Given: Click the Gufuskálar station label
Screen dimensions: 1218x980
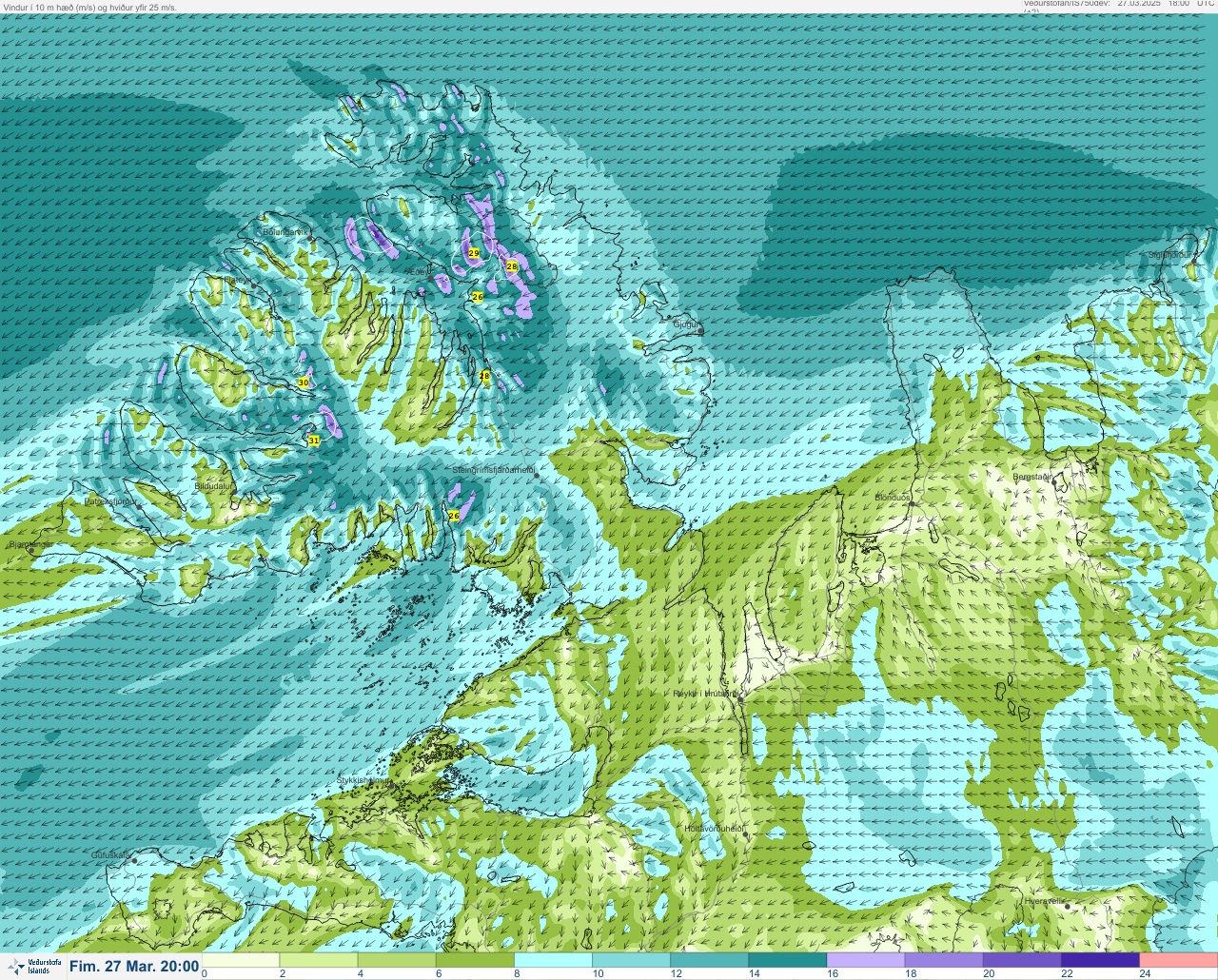Looking at the screenshot, I should [110, 855].
